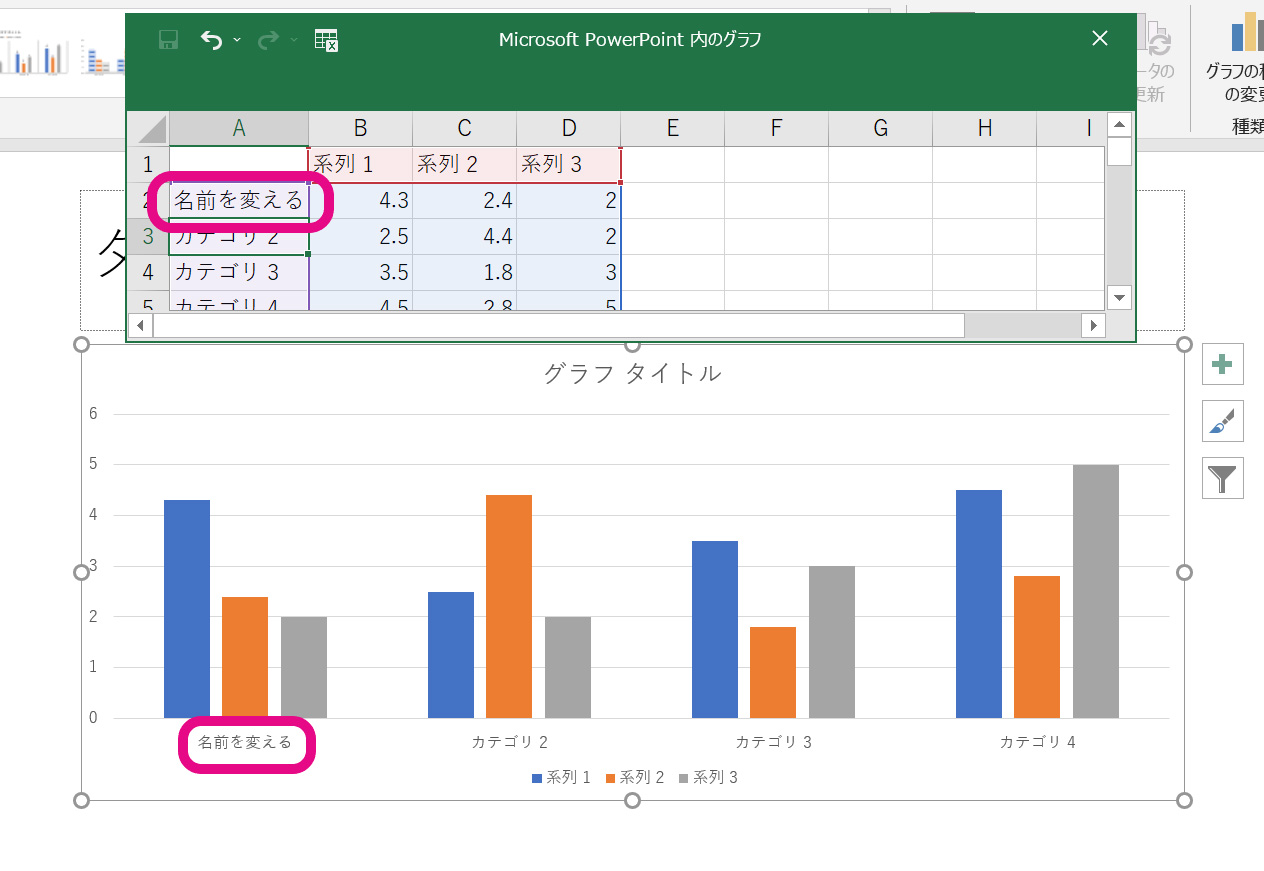Select cell with value 3.5
The image size is (1264, 871).
[x=360, y=272]
